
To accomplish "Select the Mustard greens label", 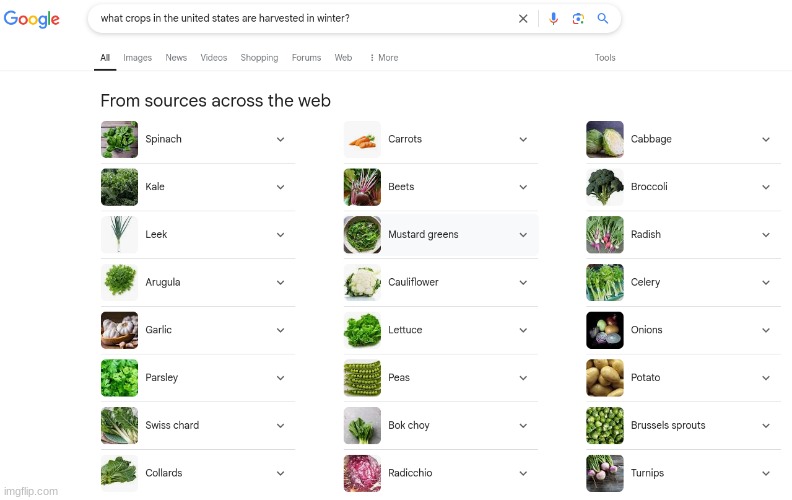I will [x=423, y=235].
